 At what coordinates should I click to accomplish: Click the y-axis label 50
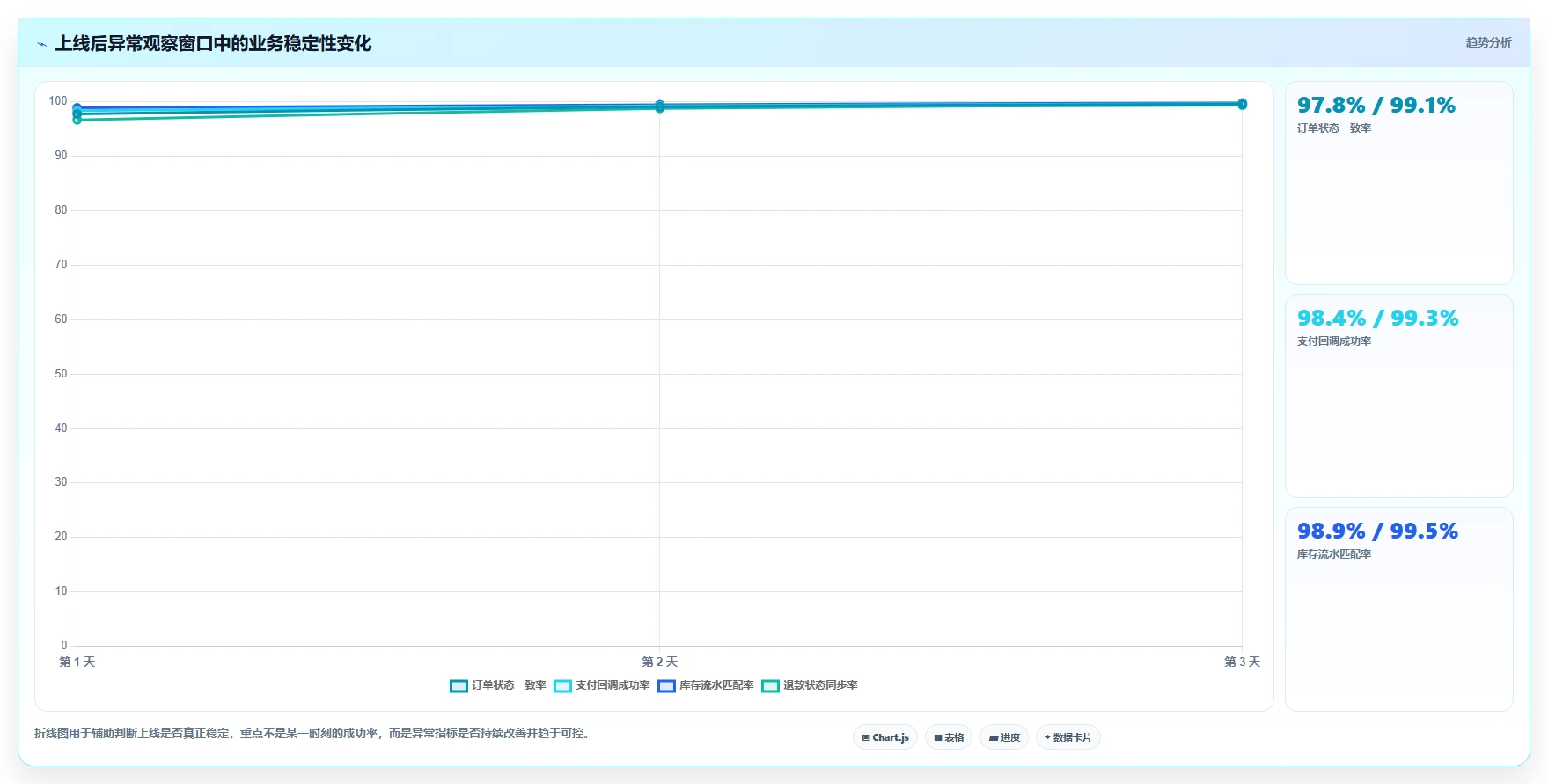click(x=61, y=374)
